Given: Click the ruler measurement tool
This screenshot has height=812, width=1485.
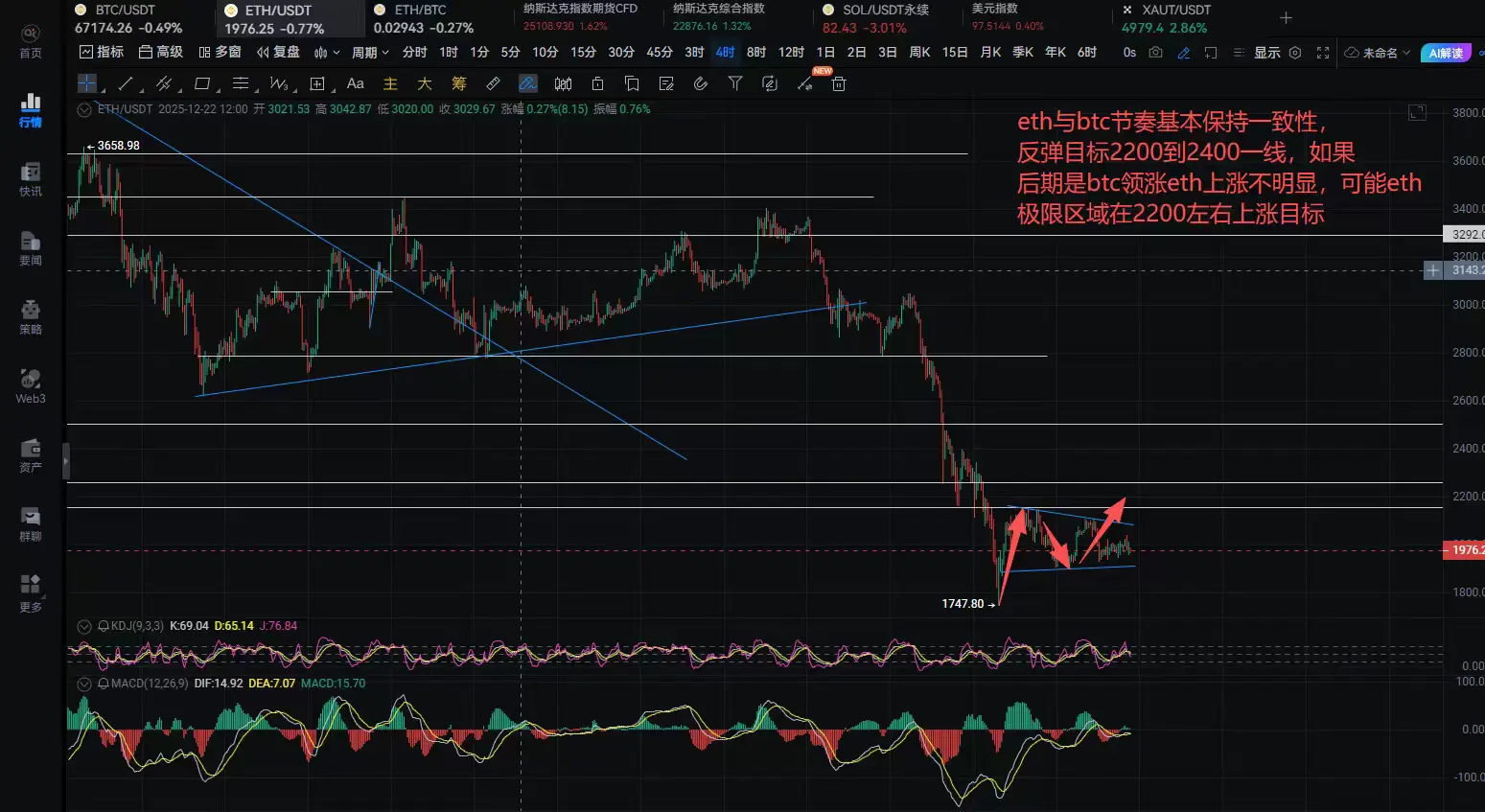Looking at the screenshot, I should tap(493, 84).
